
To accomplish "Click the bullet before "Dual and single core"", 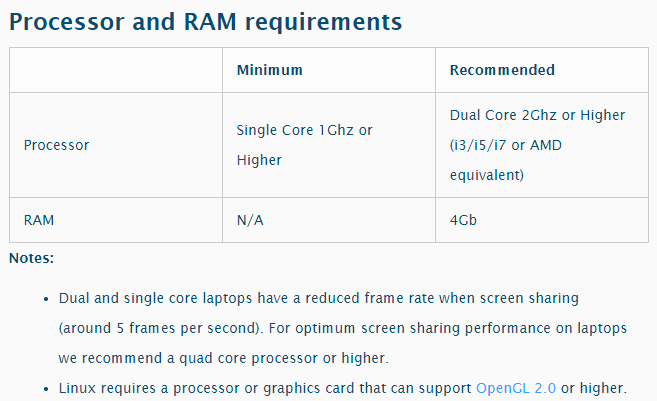I will [47, 299].
